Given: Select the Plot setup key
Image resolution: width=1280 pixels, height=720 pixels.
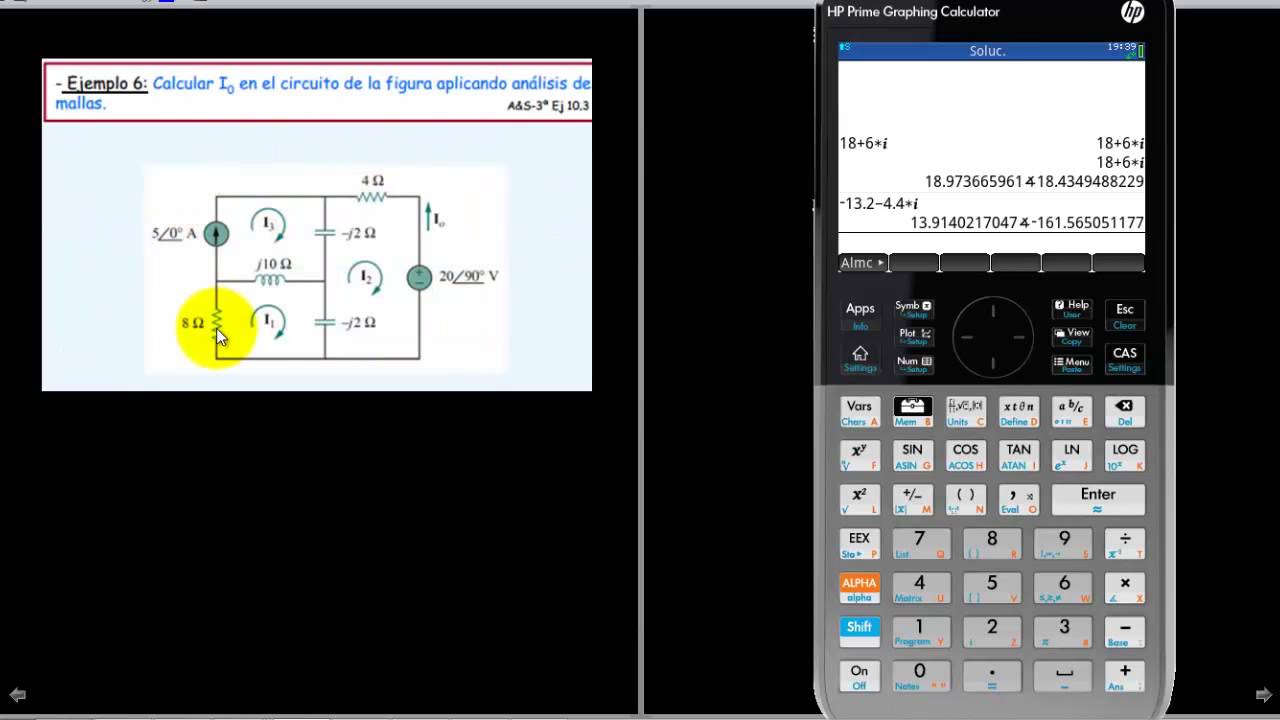Looking at the screenshot, I should click(914, 337).
